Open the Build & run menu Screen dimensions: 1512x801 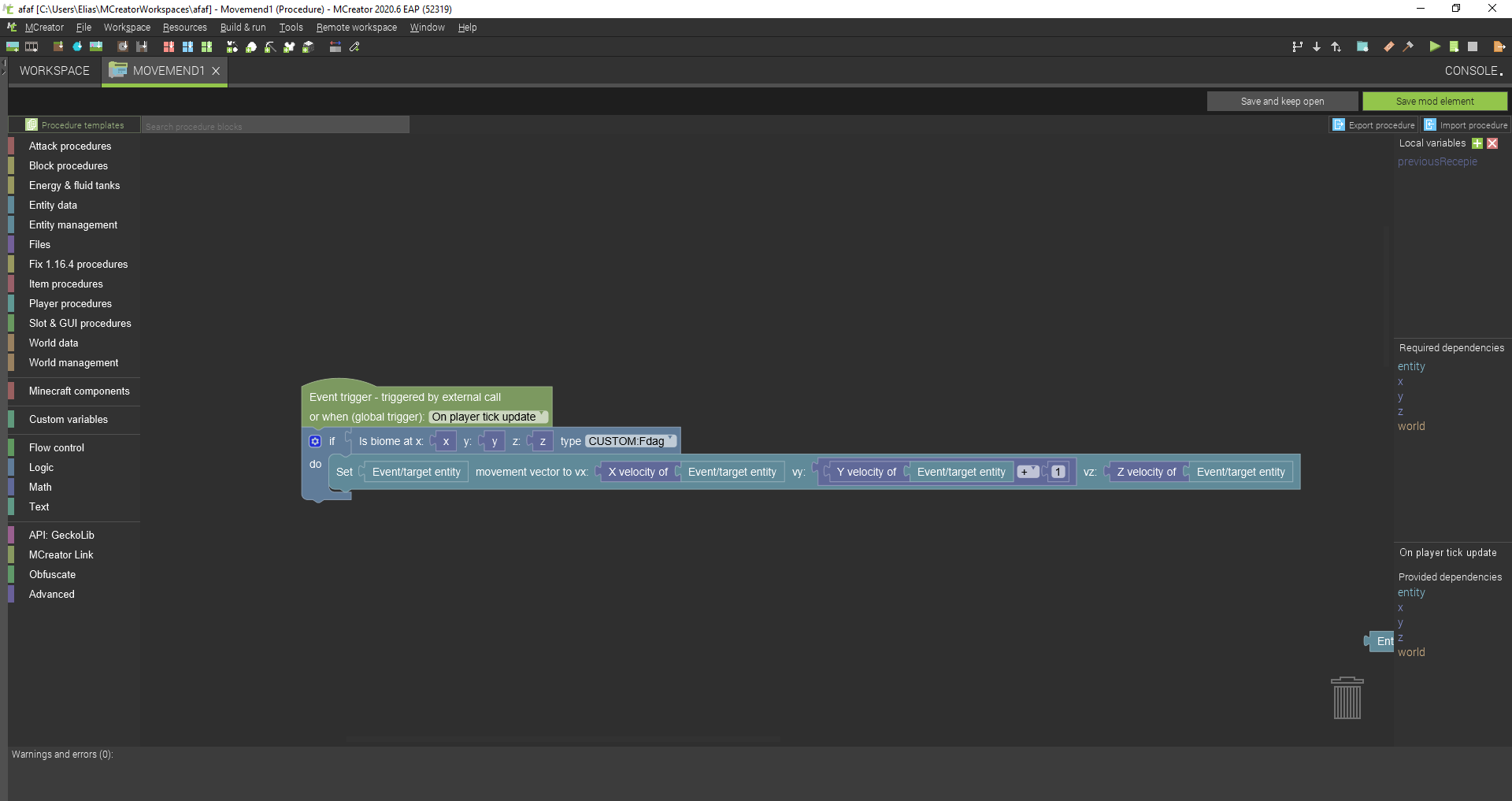click(x=243, y=28)
